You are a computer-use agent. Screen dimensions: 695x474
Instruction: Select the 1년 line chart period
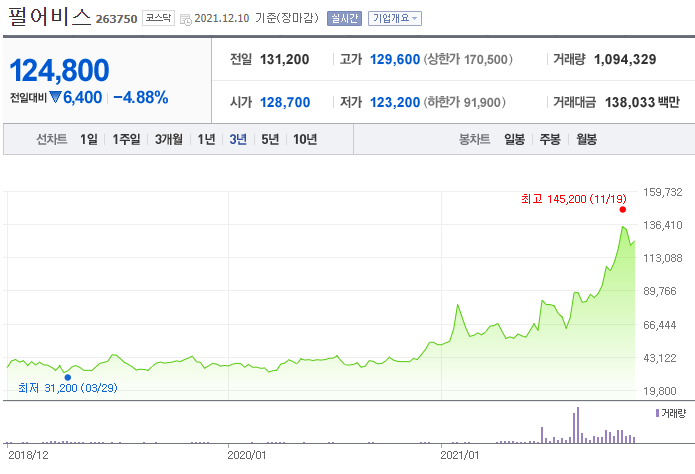click(x=206, y=139)
